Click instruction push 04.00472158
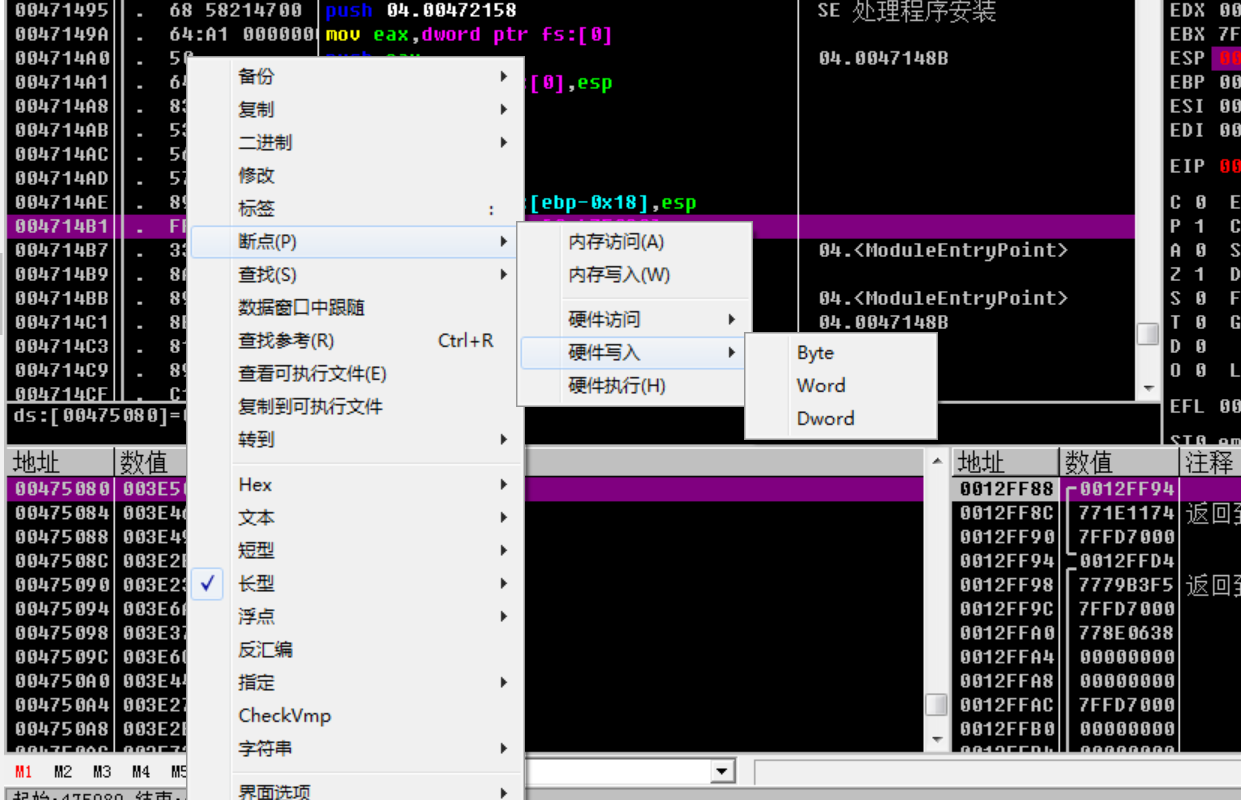Viewport: 1241px width, 800px height. click(421, 11)
